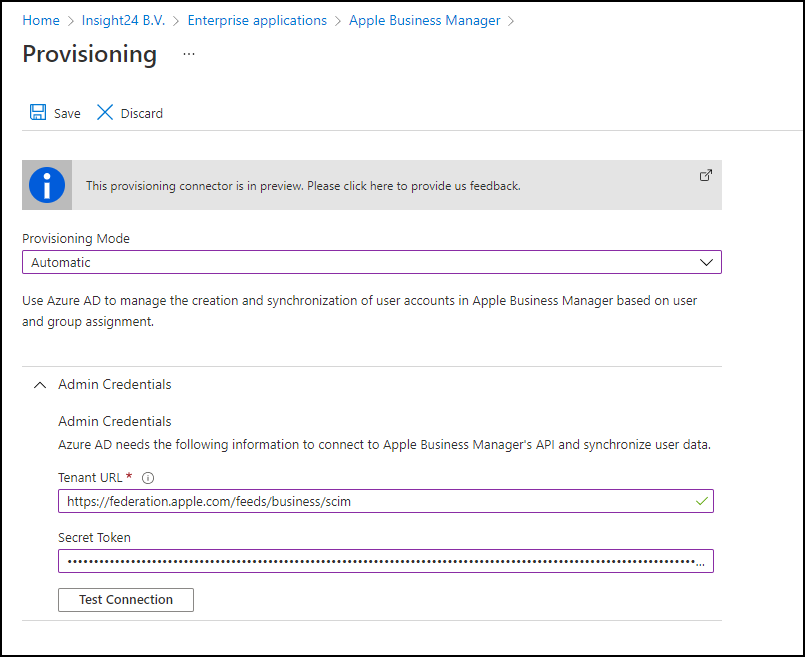Click the blue info icon in preview banner
805x657 pixels.
(47, 185)
